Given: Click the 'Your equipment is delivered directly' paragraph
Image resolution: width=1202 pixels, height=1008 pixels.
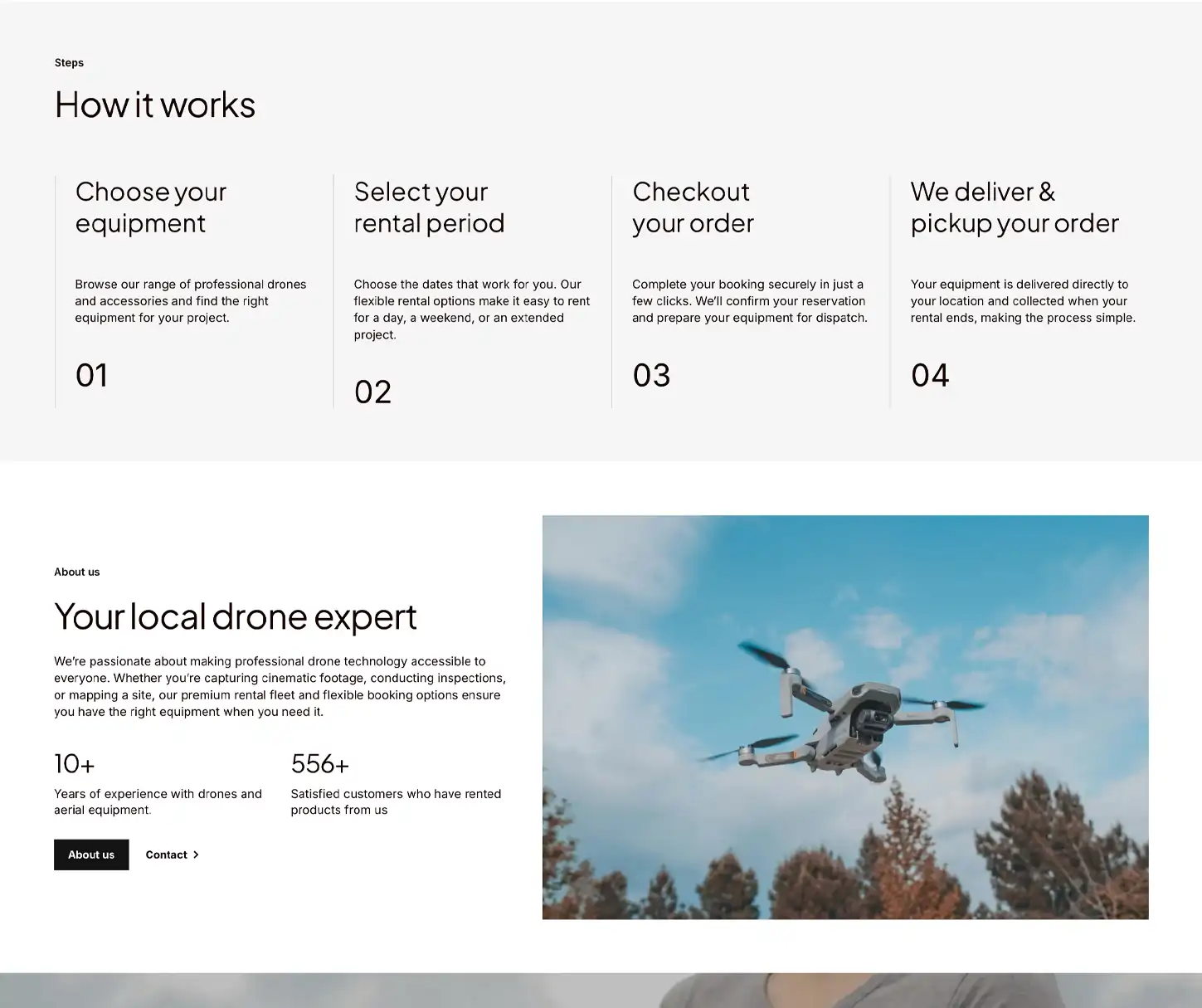Looking at the screenshot, I should (1023, 301).
